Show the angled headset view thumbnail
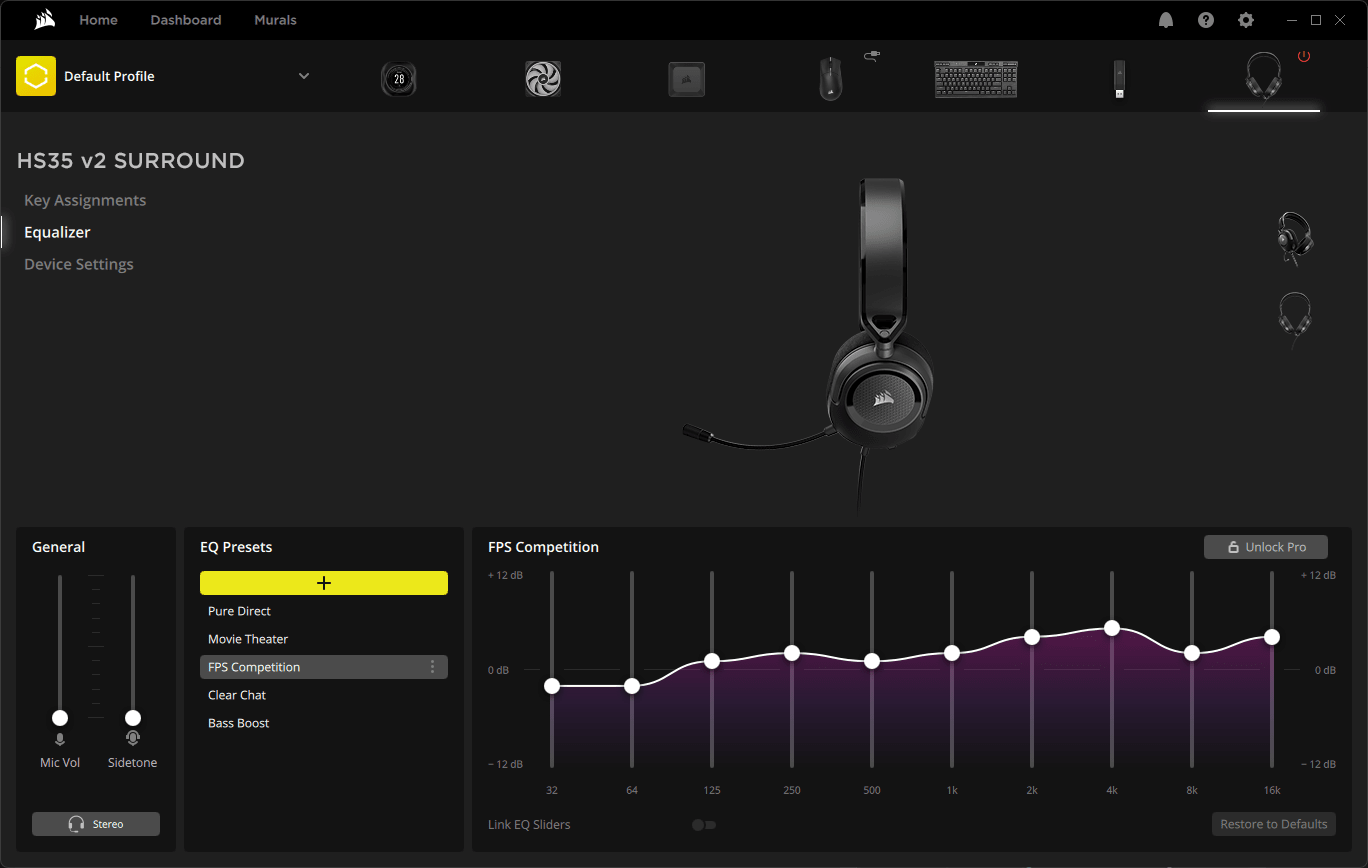The image size is (1368, 868). 1295,239
